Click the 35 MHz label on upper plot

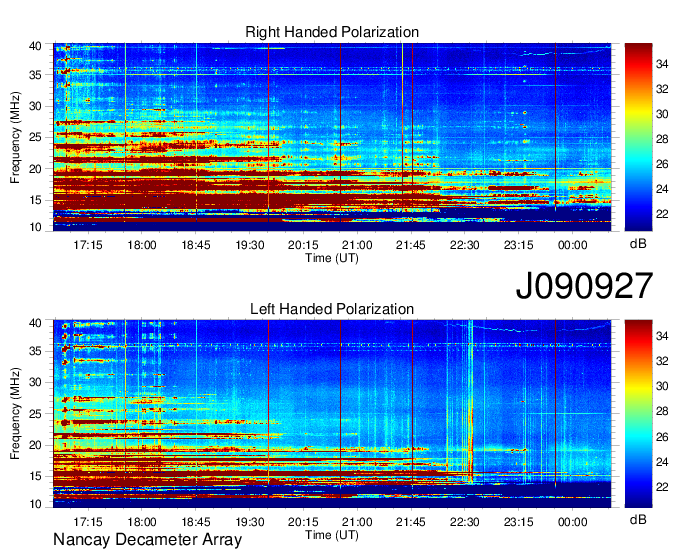coord(35,75)
